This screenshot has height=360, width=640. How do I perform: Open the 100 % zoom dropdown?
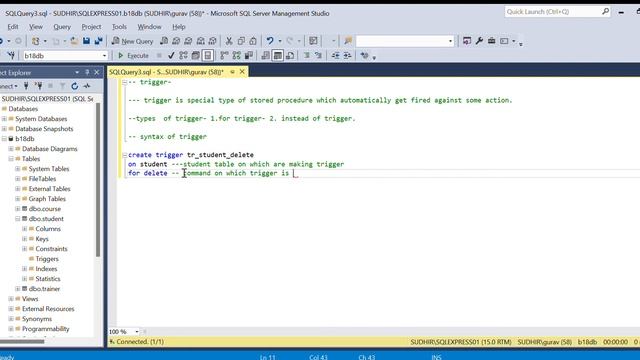137,332
